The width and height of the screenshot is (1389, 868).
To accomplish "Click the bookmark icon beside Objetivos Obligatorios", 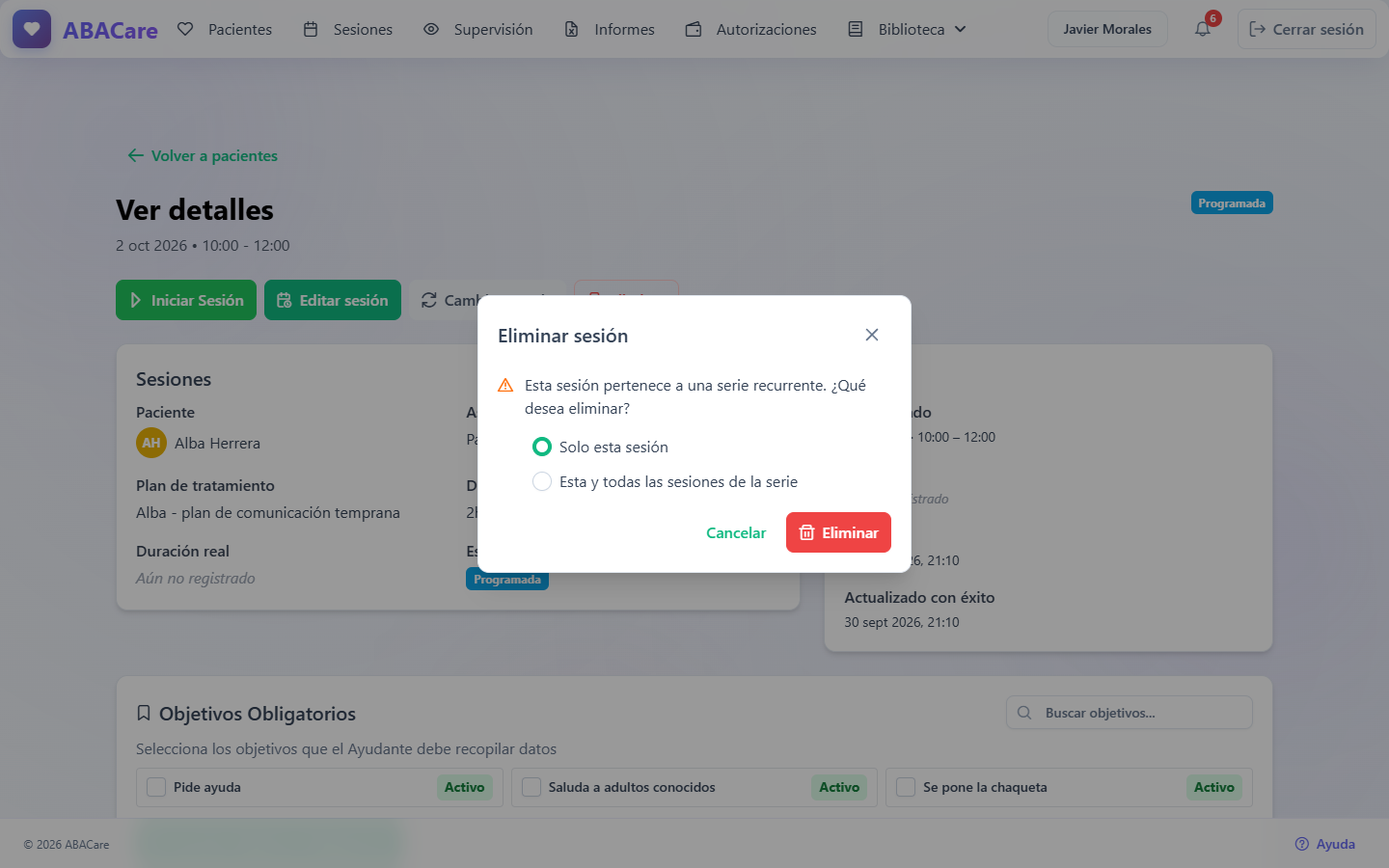I will pos(144,713).
